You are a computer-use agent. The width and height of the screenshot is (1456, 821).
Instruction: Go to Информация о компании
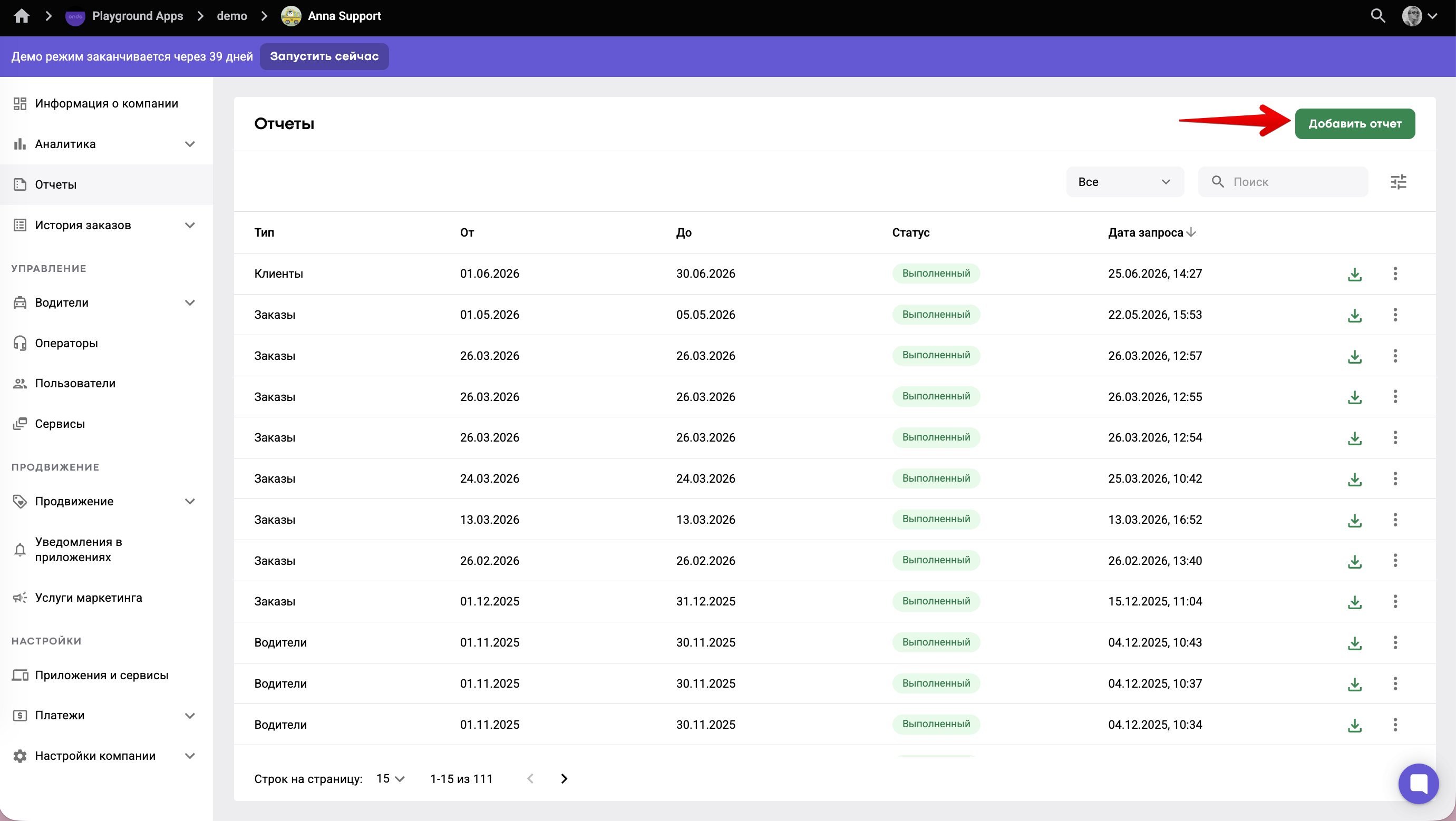point(106,103)
